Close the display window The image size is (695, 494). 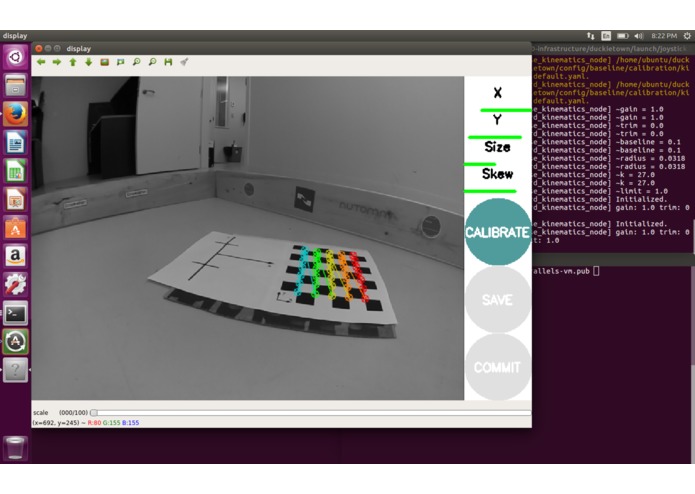39,48
